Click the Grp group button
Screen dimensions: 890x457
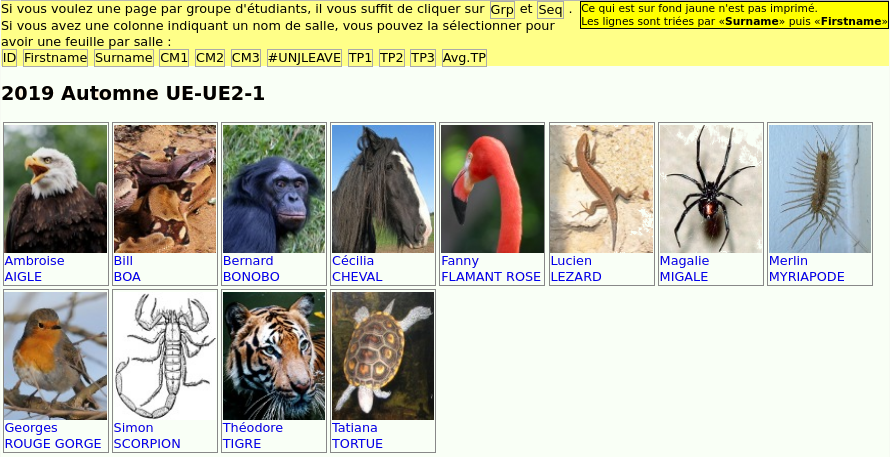click(502, 10)
